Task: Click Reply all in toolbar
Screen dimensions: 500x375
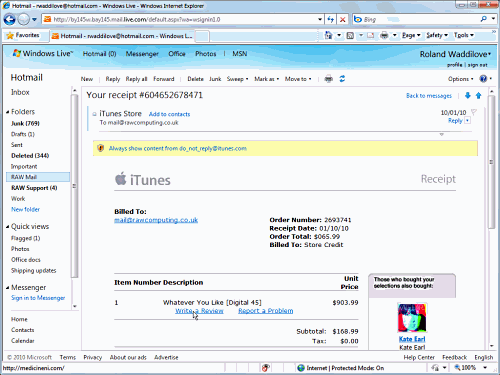Action: point(136,79)
